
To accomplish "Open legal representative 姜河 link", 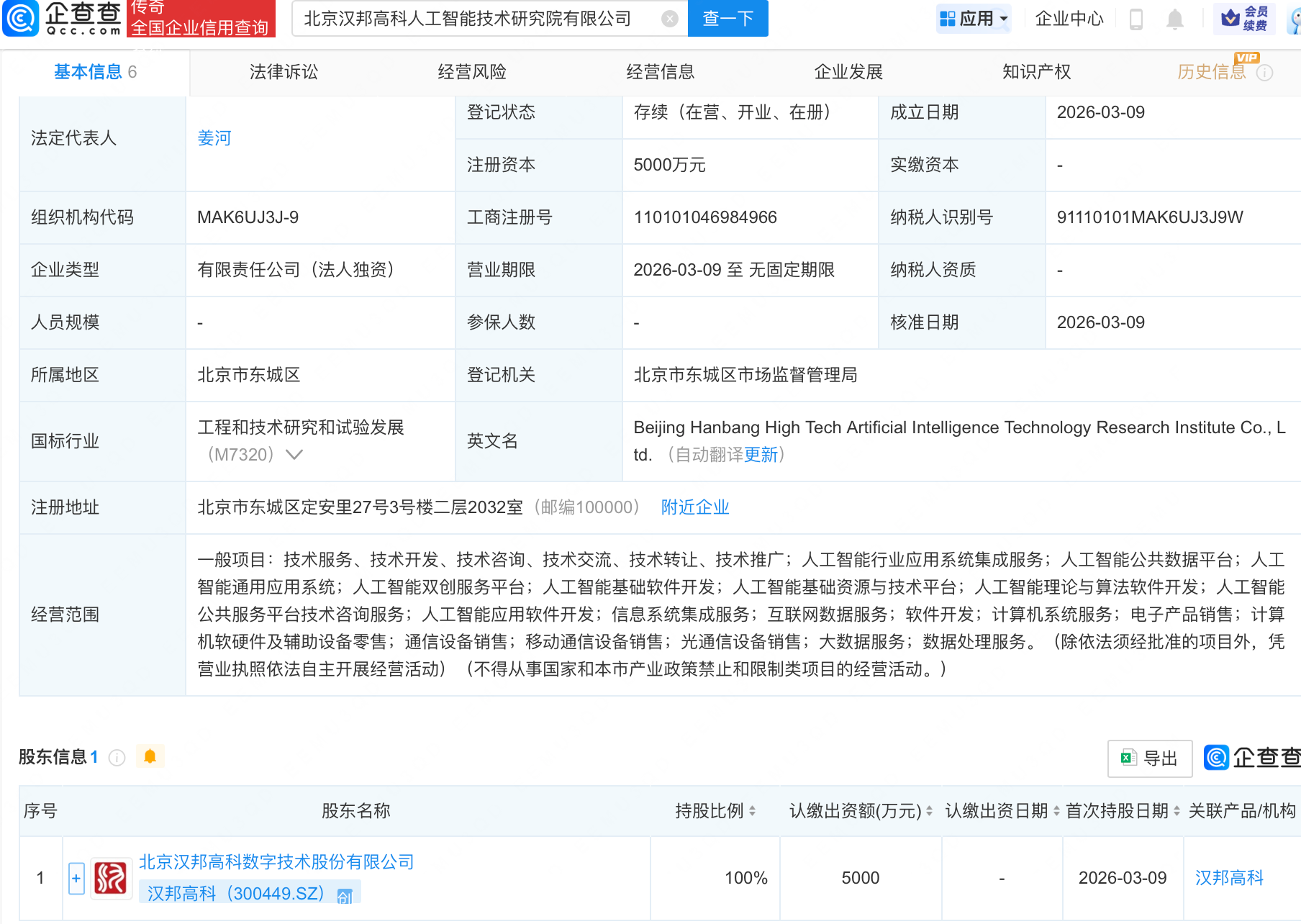I will coord(214,138).
